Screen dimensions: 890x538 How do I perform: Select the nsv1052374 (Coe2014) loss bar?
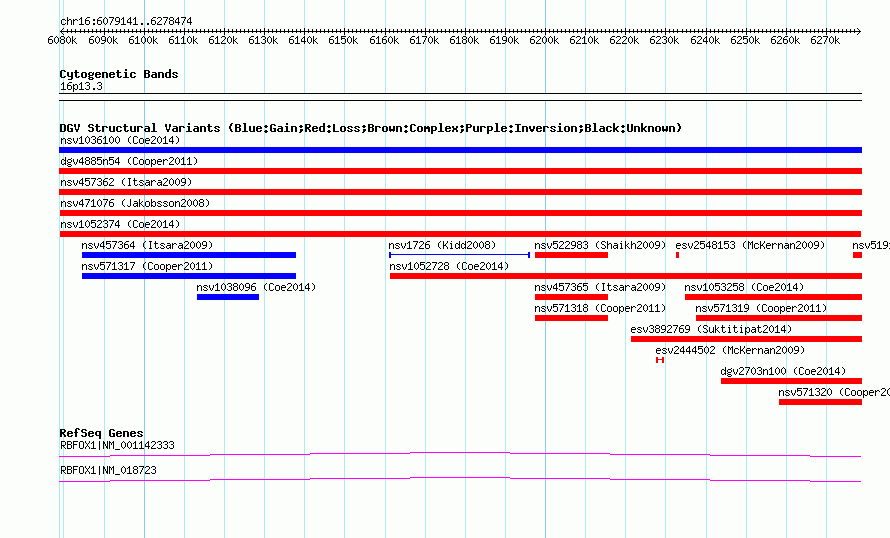(460, 234)
